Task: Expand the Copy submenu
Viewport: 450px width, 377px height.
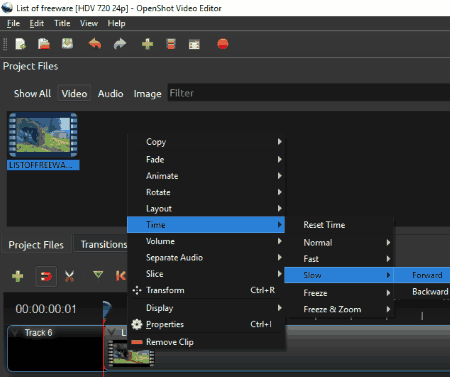Action: 206,142
